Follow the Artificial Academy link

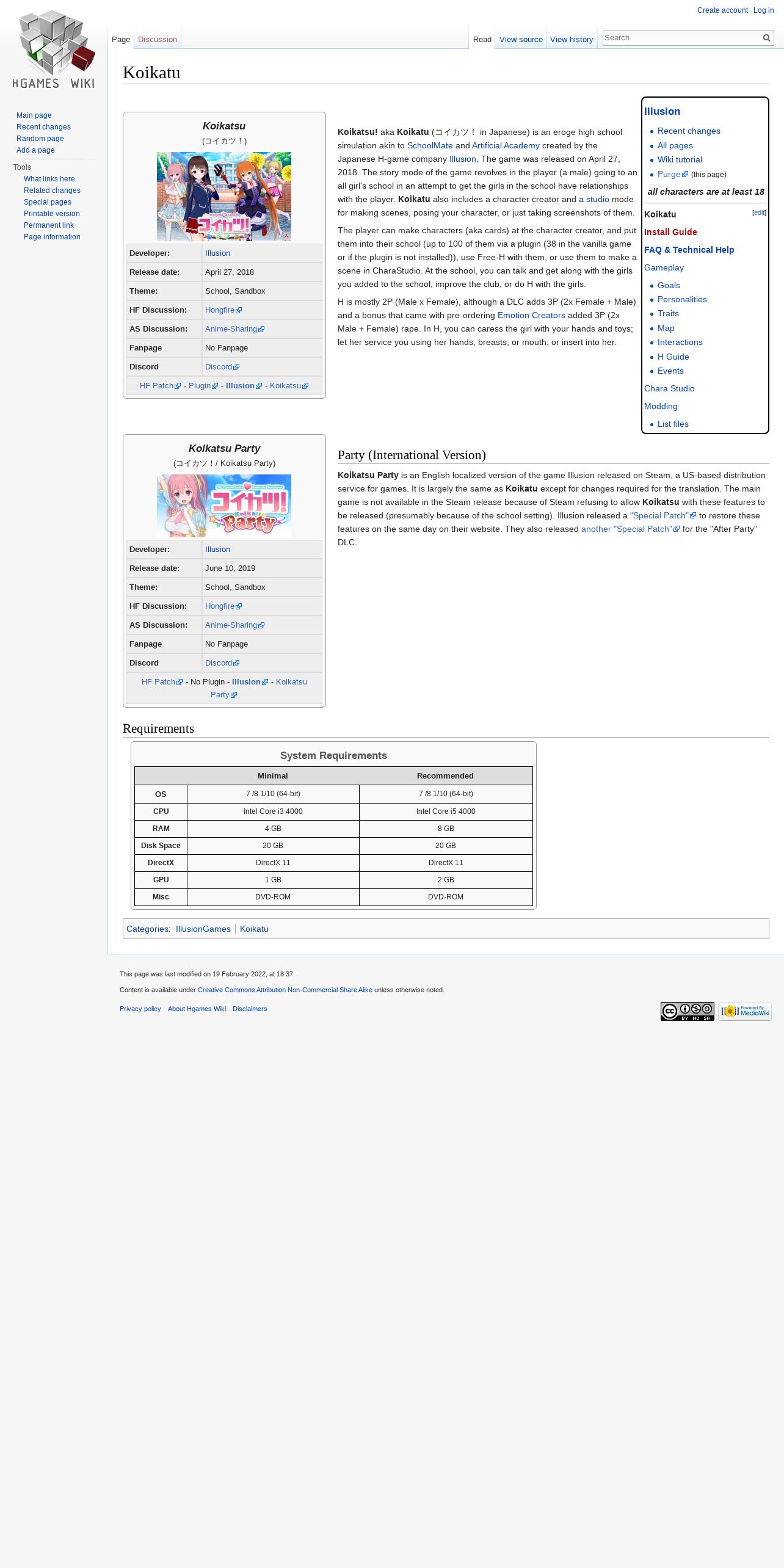pyautogui.click(x=506, y=145)
